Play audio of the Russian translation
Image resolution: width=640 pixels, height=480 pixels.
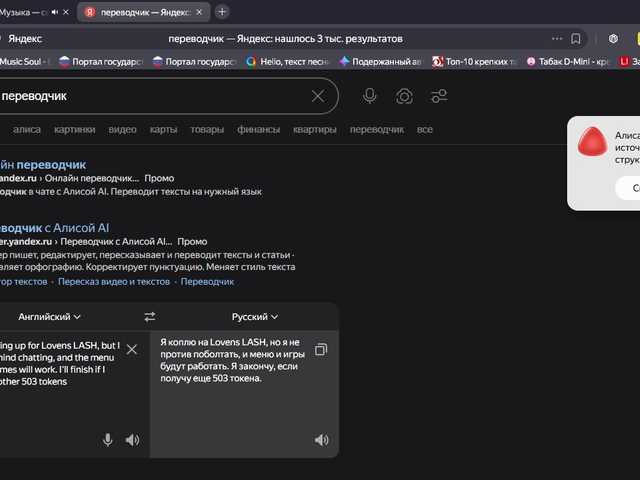click(321, 440)
